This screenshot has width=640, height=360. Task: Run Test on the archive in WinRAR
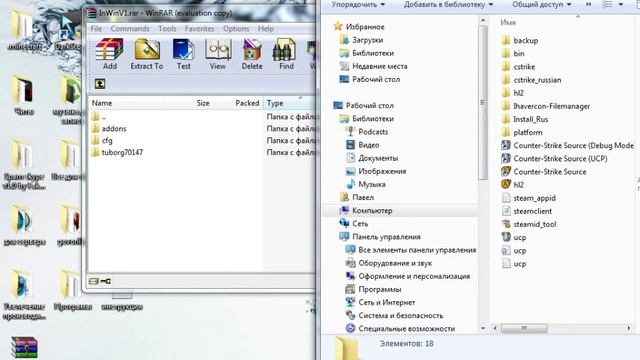(183, 54)
